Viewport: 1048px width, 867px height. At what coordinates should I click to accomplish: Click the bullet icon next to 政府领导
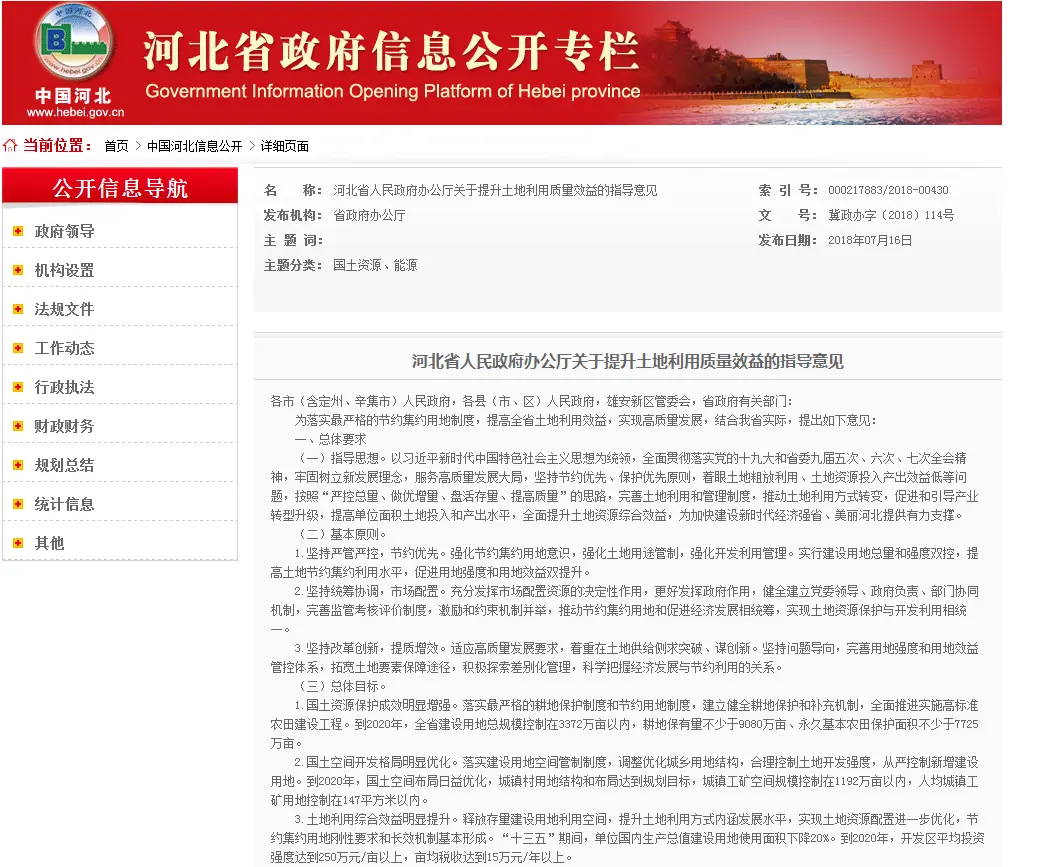pos(18,231)
